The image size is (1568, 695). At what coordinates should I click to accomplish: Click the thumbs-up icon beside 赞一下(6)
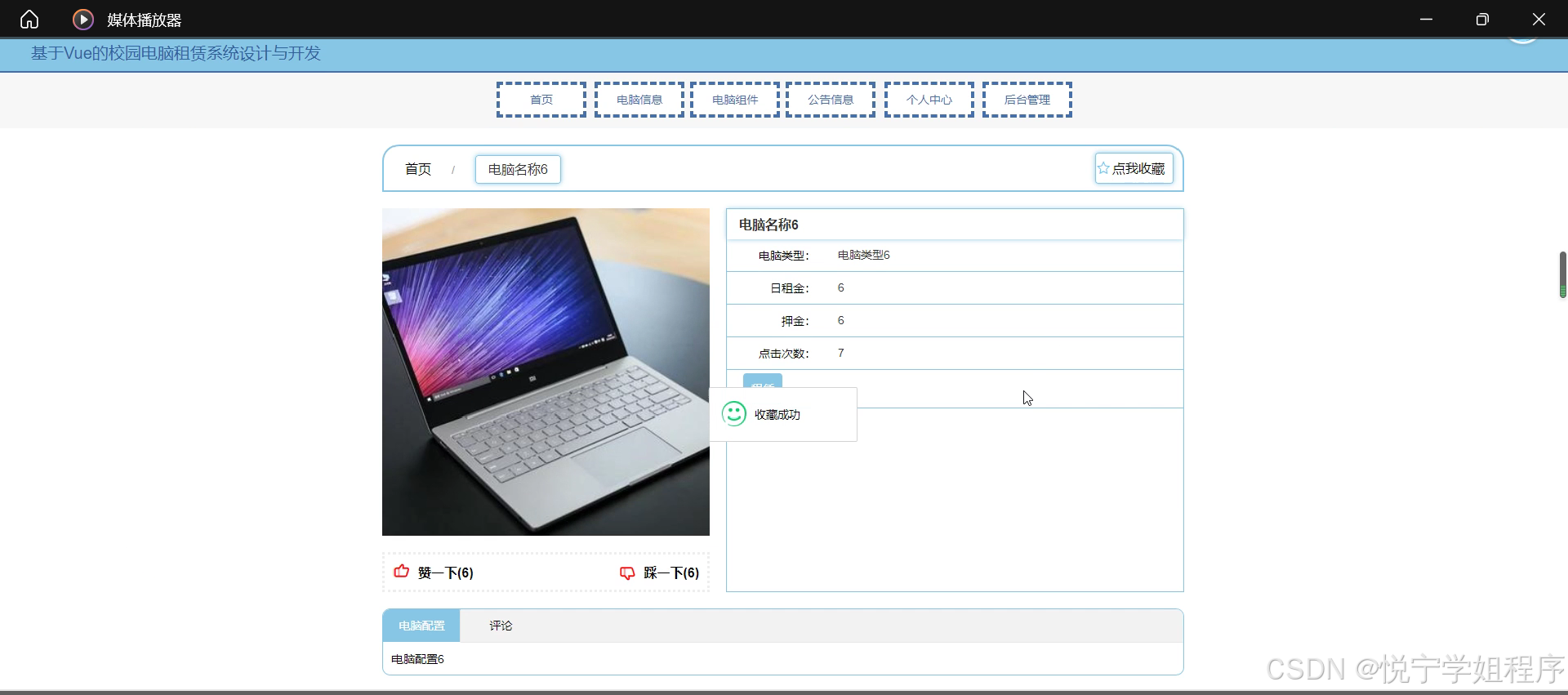pos(402,572)
